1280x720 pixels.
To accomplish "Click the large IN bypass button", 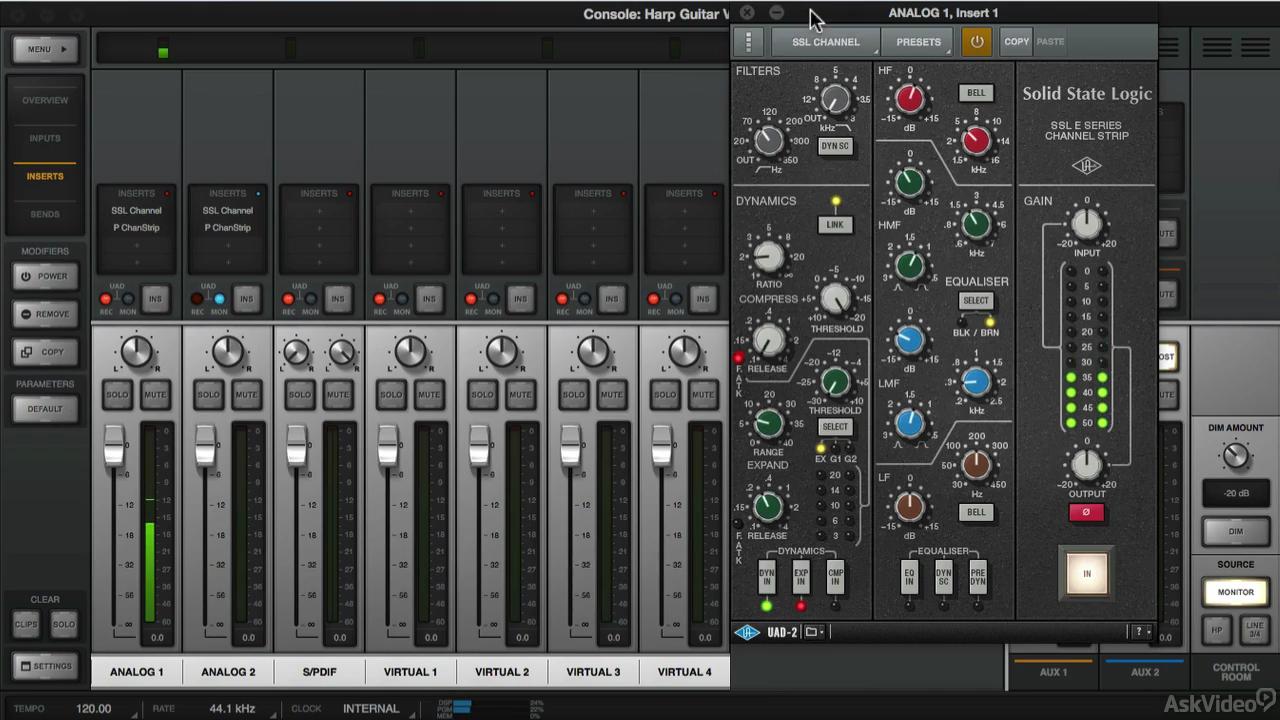I will click(x=1087, y=574).
